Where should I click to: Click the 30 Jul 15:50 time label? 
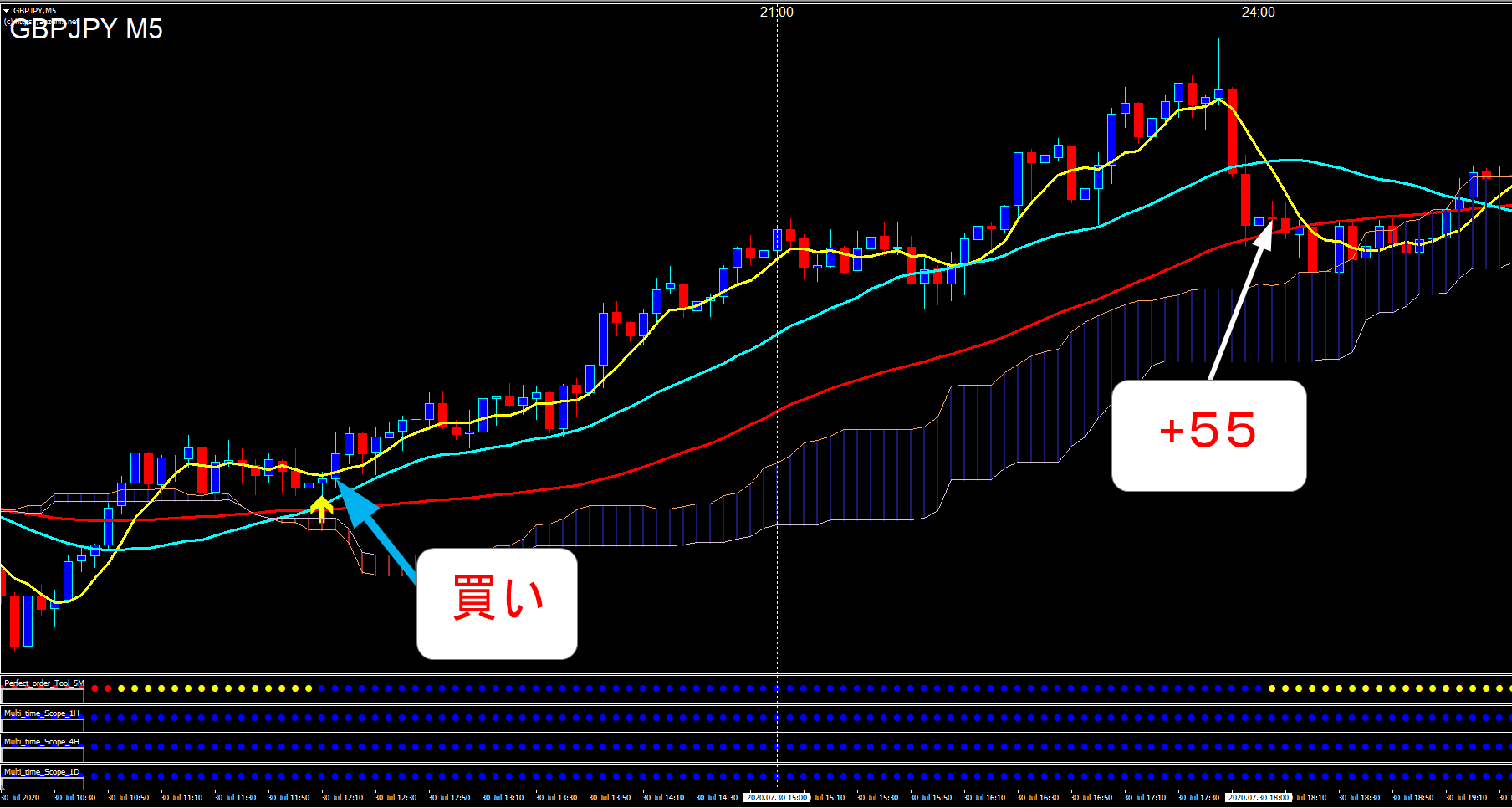click(x=931, y=798)
